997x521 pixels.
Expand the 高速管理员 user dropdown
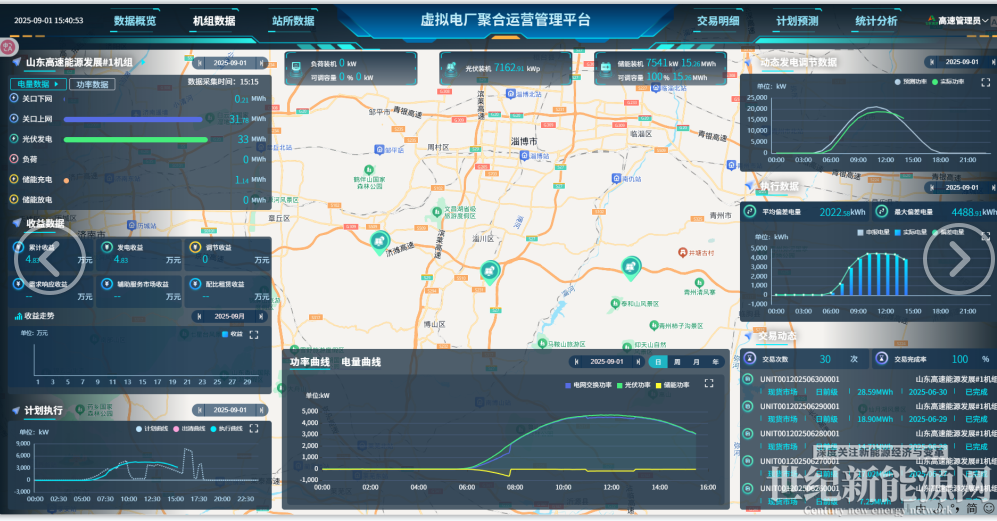pyautogui.click(x=961, y=20)
